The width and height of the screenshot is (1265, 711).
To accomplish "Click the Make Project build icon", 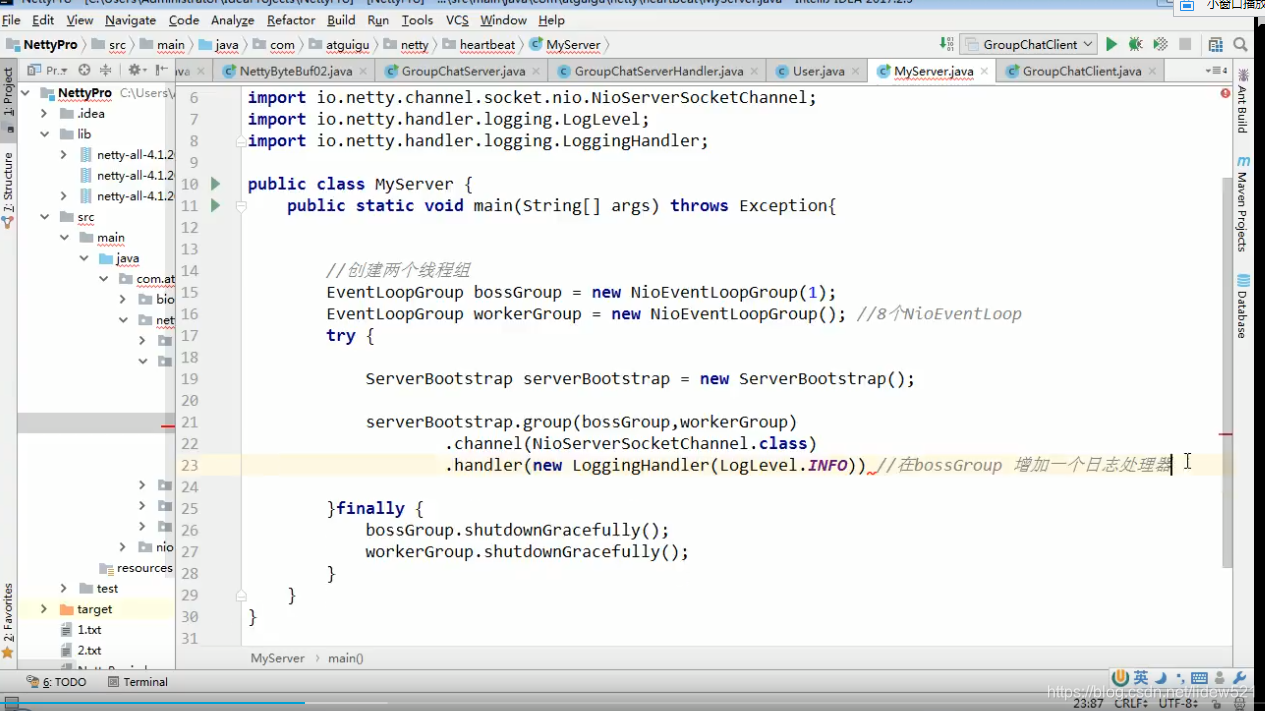I will tap(946, 44).
